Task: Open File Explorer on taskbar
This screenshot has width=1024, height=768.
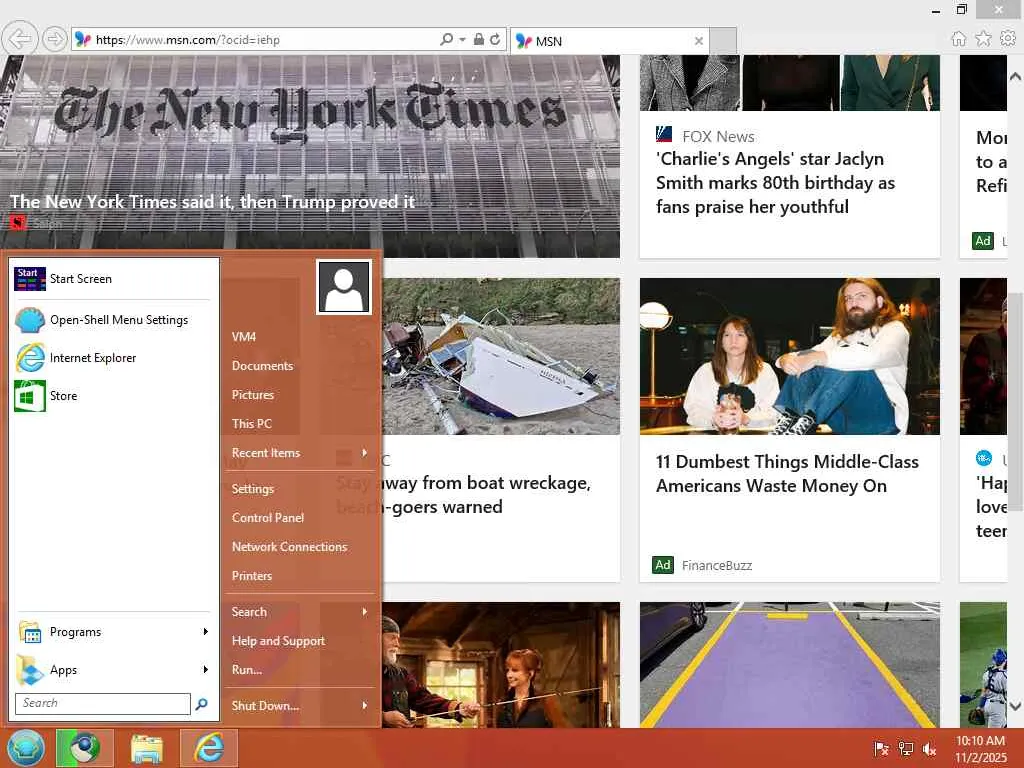Action: [x=147, y=748]
